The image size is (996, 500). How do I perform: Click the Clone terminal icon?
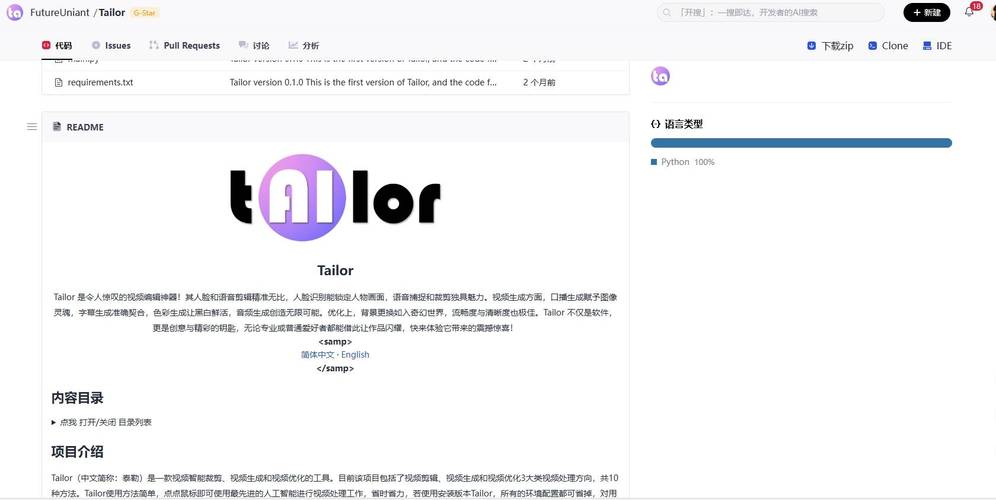coord(873,46)
